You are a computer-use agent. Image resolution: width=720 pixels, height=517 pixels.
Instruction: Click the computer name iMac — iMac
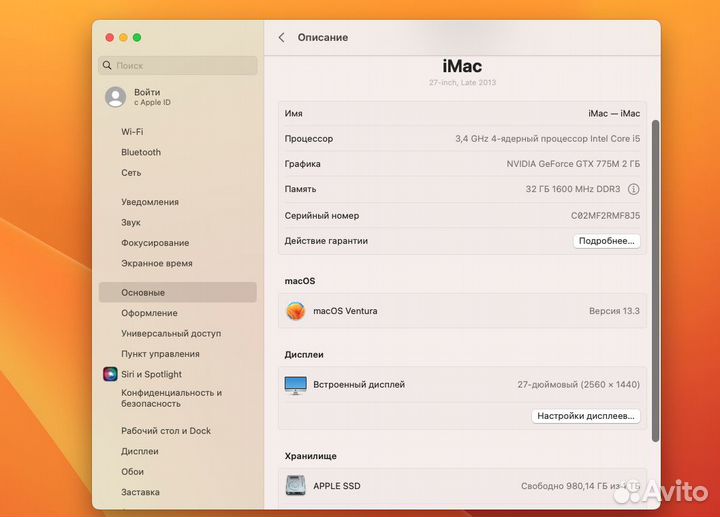tap(614, 113)
